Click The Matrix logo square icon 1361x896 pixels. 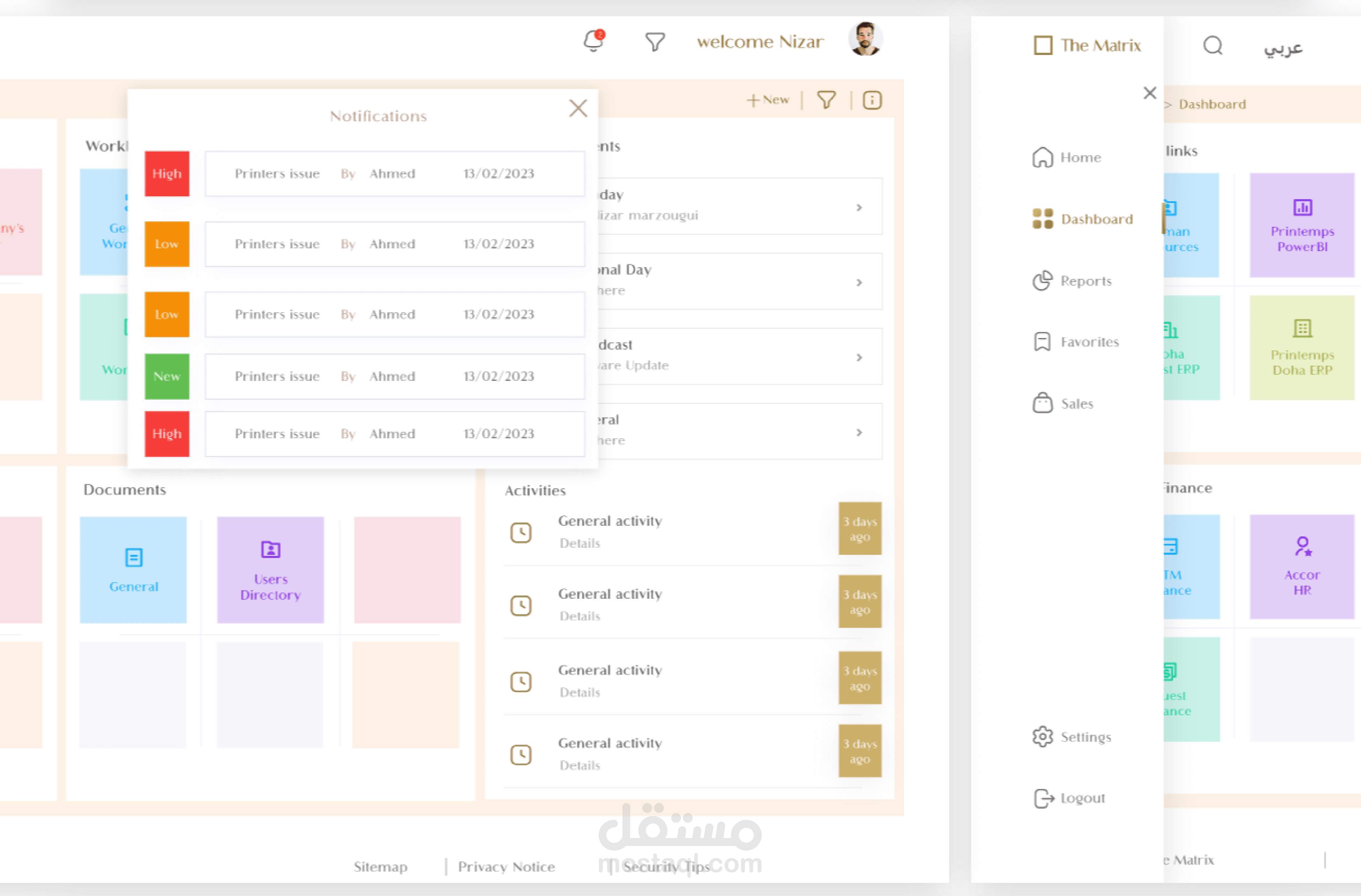pos(1043,45)
